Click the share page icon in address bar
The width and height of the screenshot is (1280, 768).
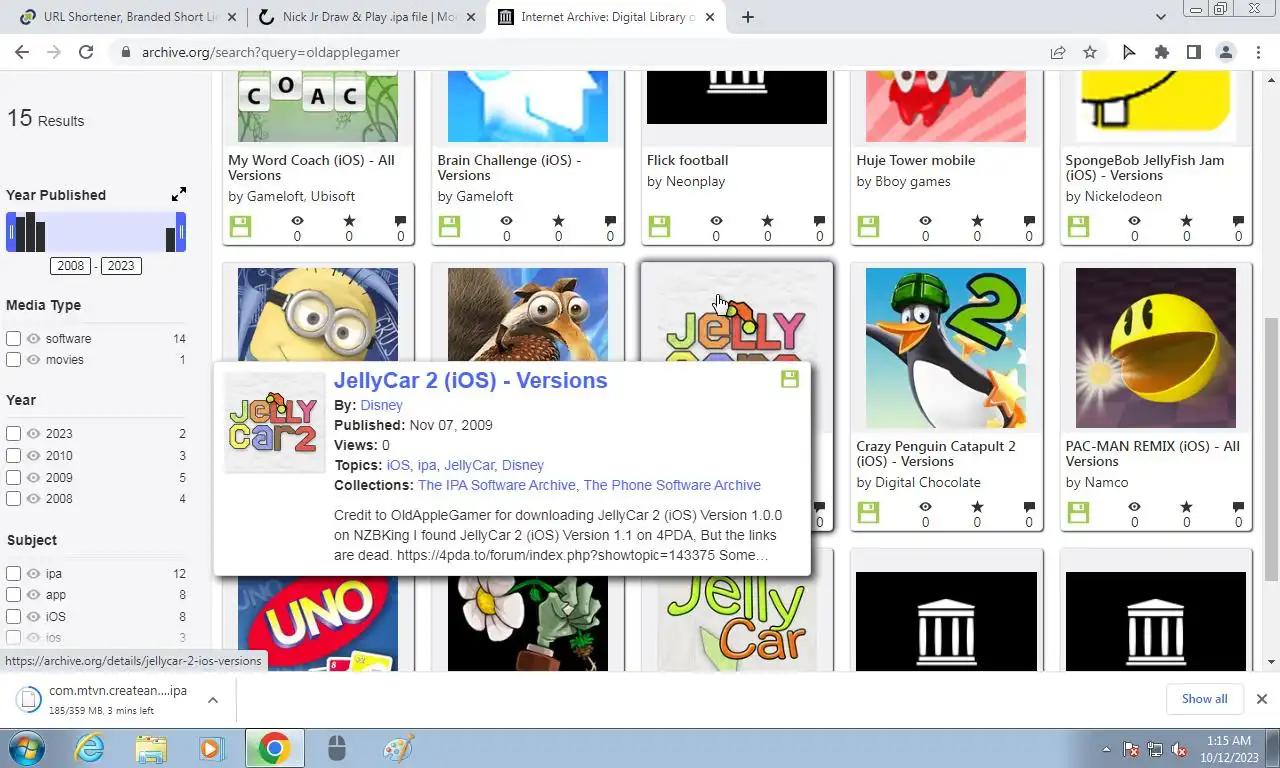pos(1058,52)
